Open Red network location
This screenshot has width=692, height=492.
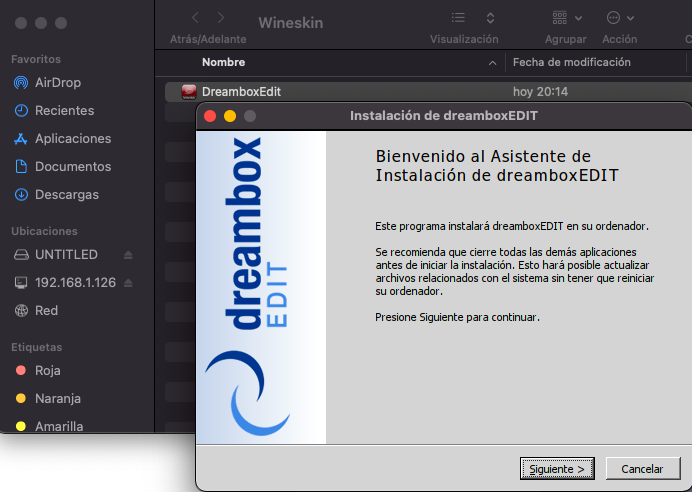pos(46,311)
